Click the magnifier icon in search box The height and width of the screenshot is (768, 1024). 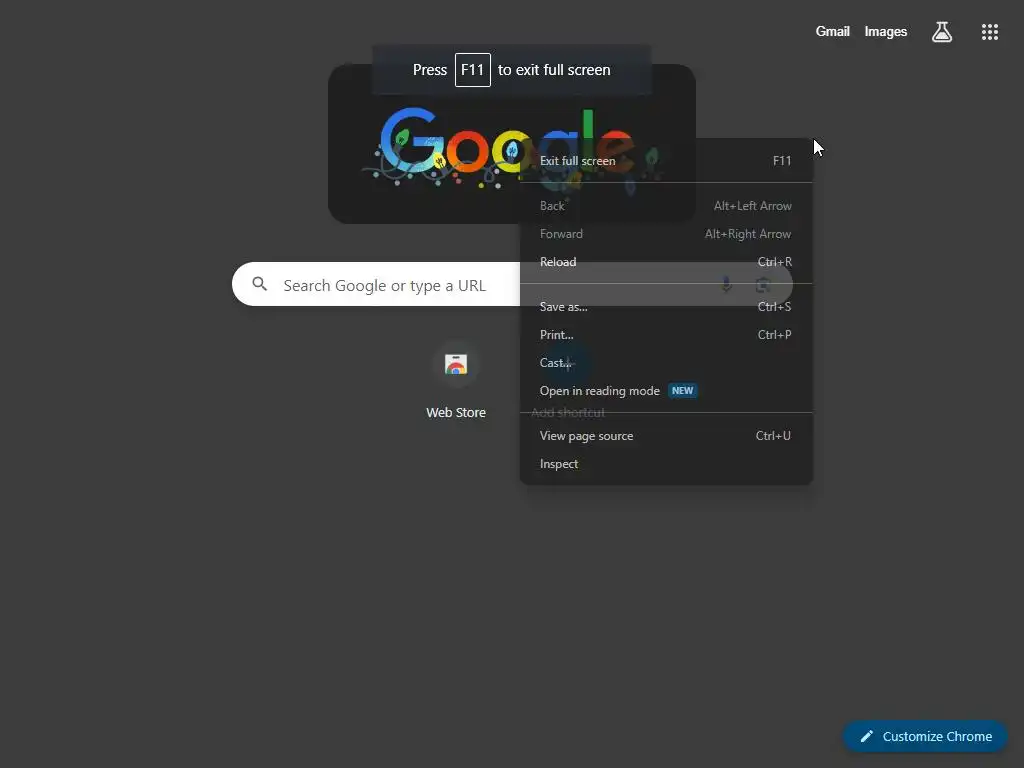260,284
